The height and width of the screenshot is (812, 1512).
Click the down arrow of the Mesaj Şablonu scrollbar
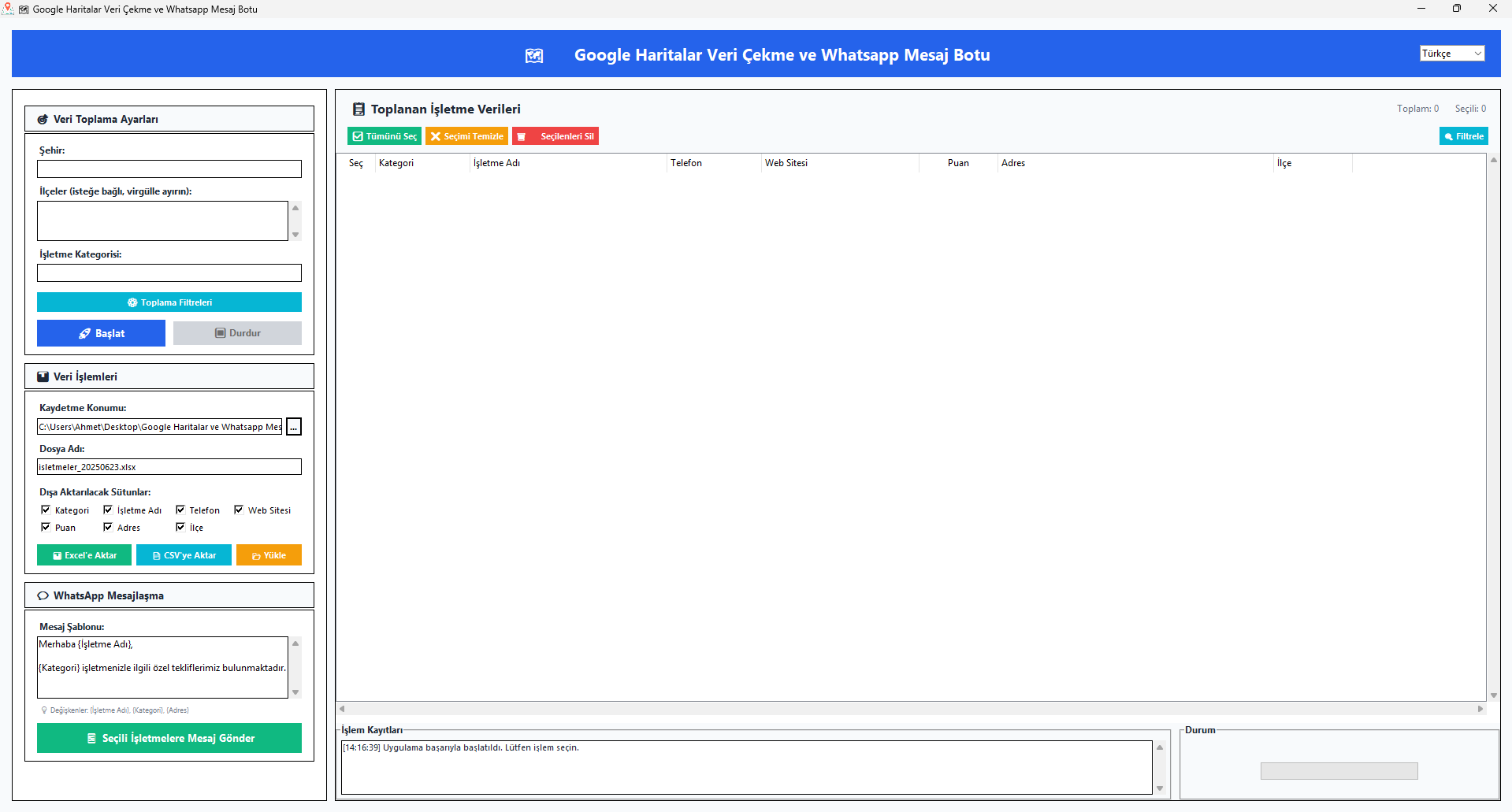pyautogui.click(x=295, y=692)
